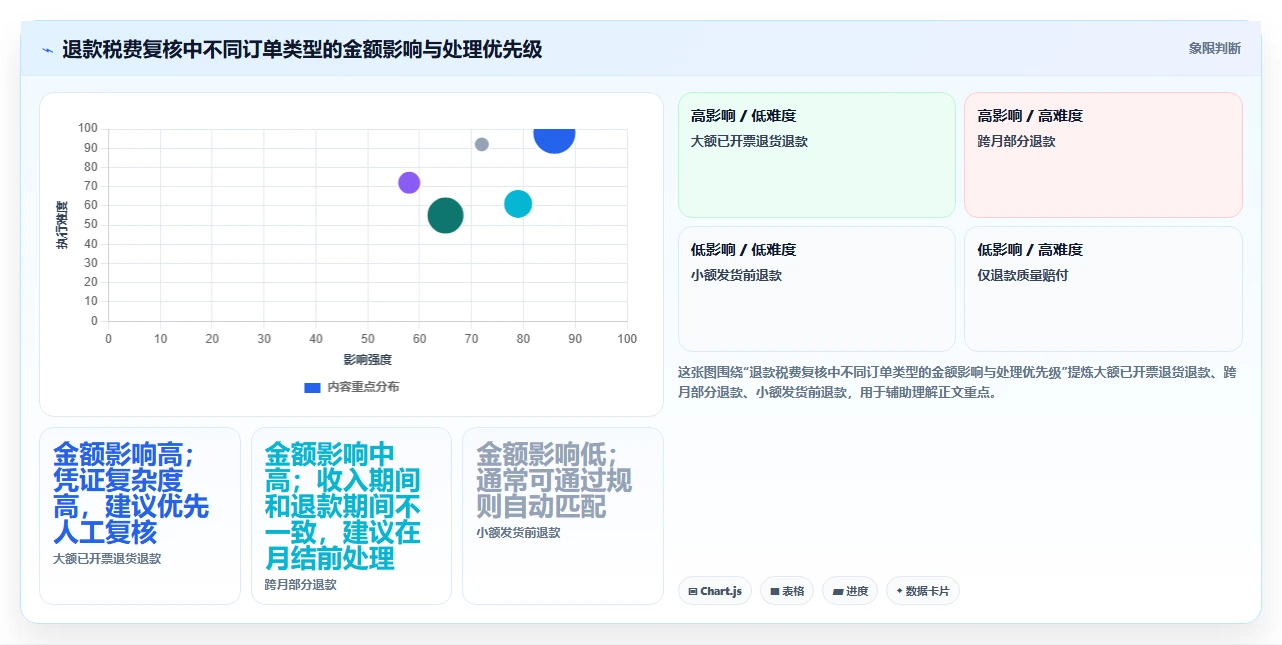Screen dimensions: 1282x645
Task: Click the 小额发货前退款 text in quadrant card
Action: [736, 276]
